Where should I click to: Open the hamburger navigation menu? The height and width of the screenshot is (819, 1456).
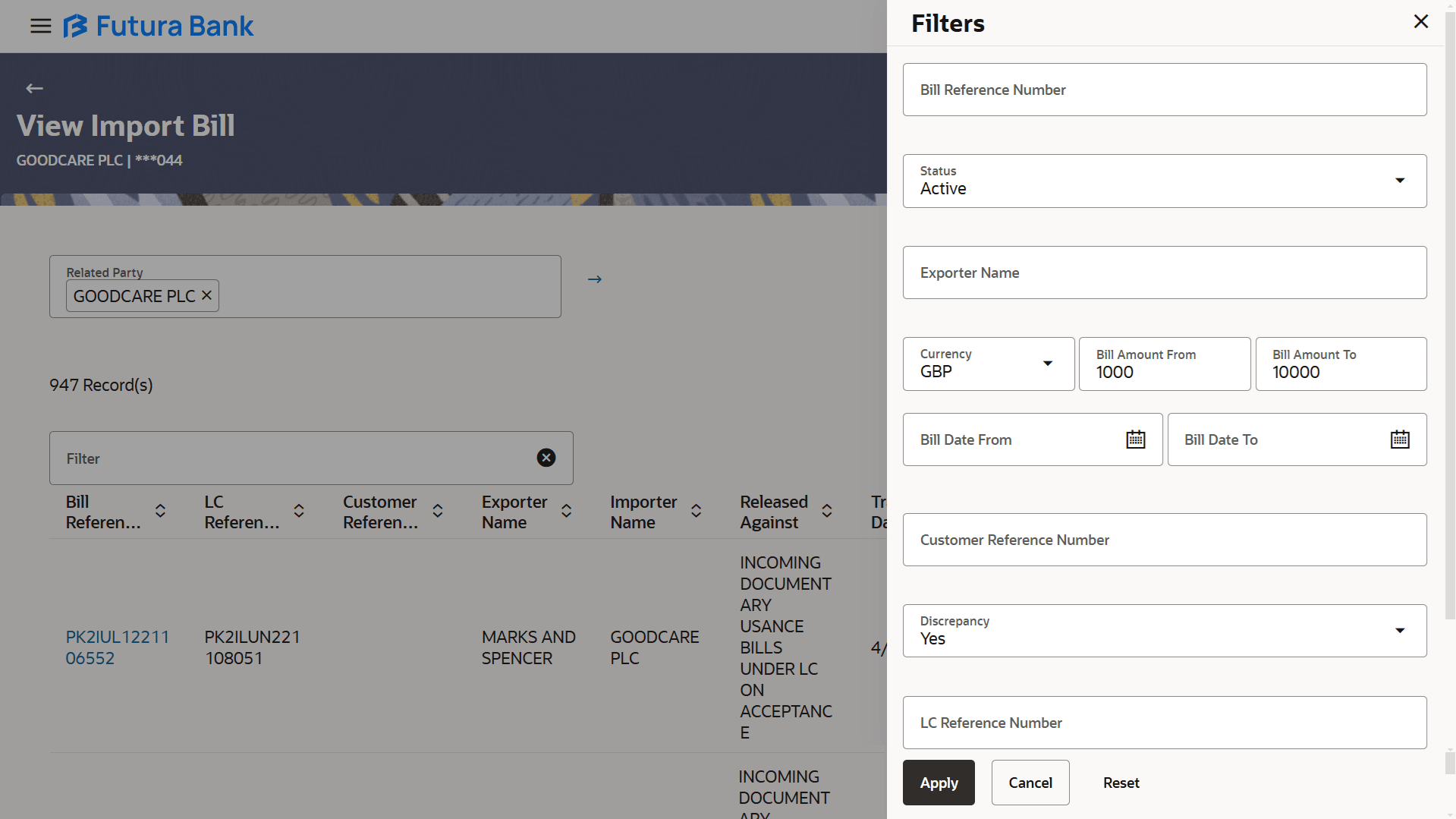pyautogui.click(x=40, y=25)
